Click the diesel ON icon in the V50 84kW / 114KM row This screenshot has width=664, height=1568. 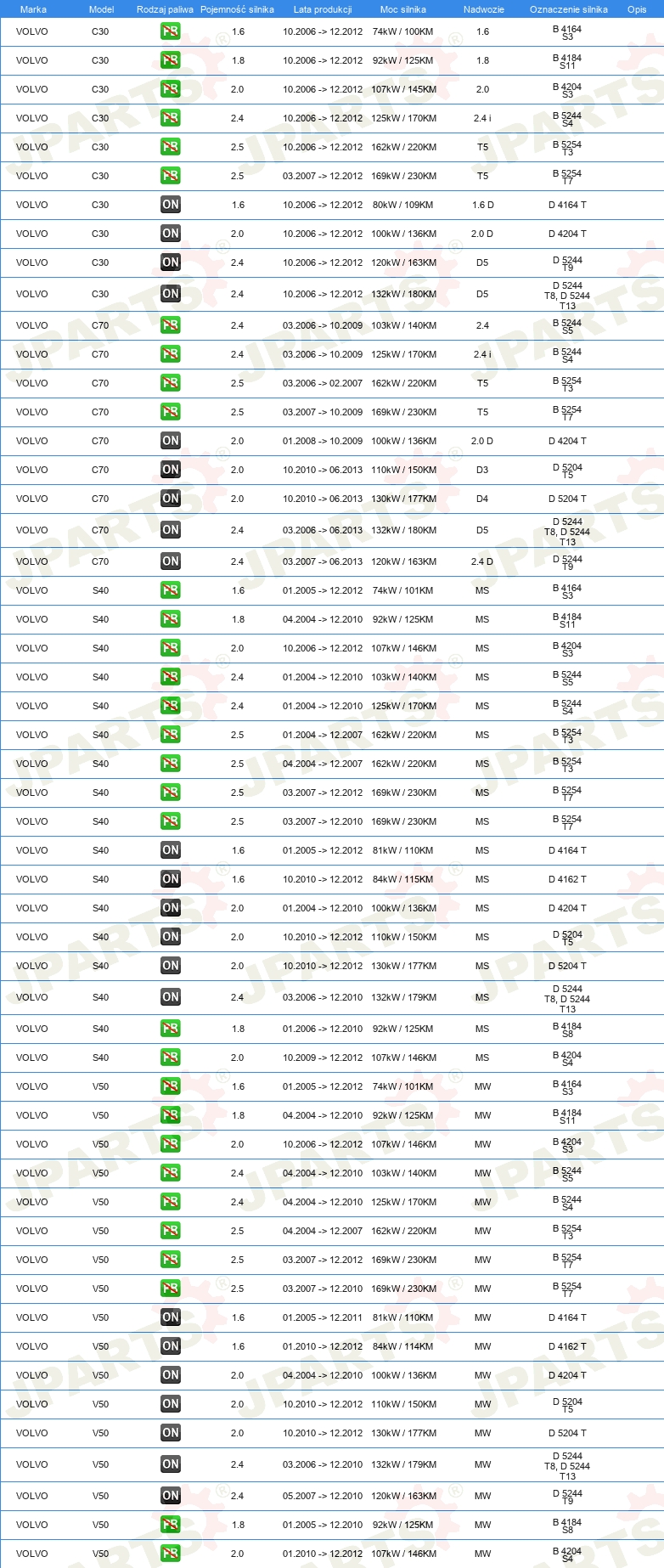point(171,1346)
